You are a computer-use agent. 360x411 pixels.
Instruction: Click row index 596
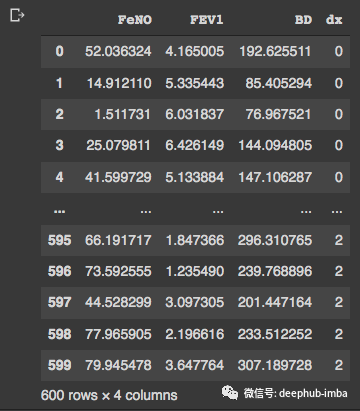pyautogui.click(x=59, y=271)
